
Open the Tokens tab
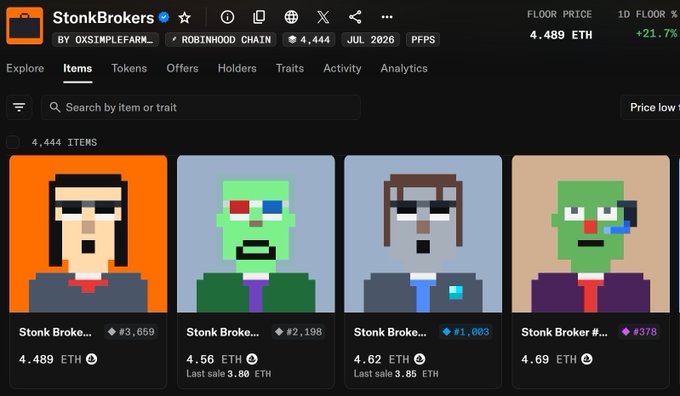point(129,69)
